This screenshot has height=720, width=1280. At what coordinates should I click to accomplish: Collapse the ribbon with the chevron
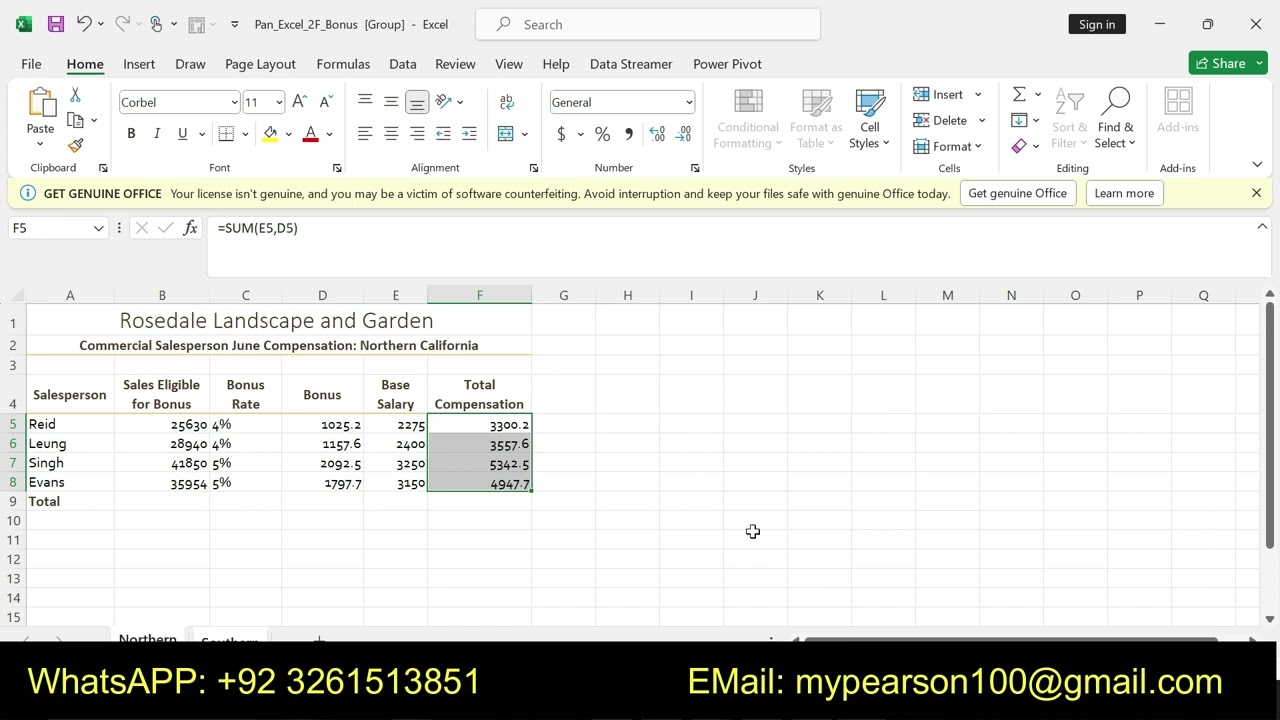pyautogui.click(x=1257, y=164)
